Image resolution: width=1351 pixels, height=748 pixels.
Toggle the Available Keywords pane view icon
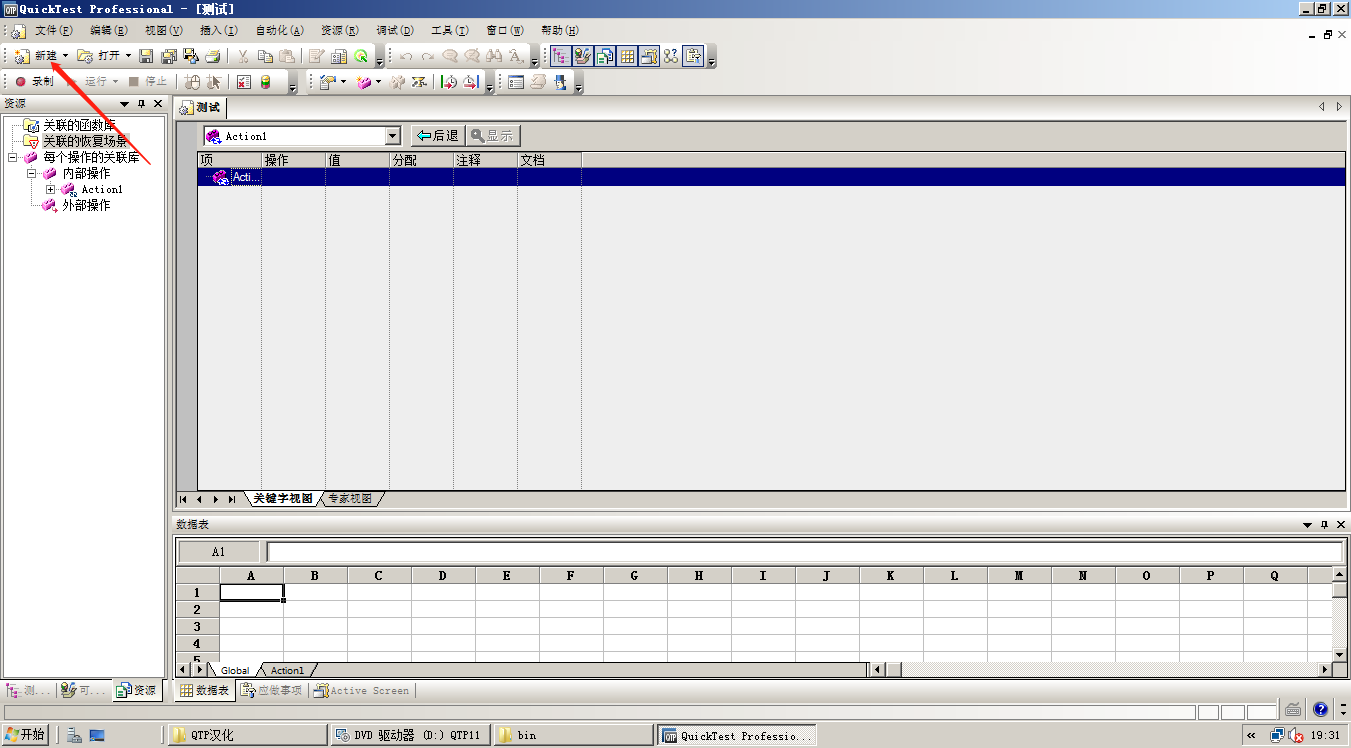[583, 56]
